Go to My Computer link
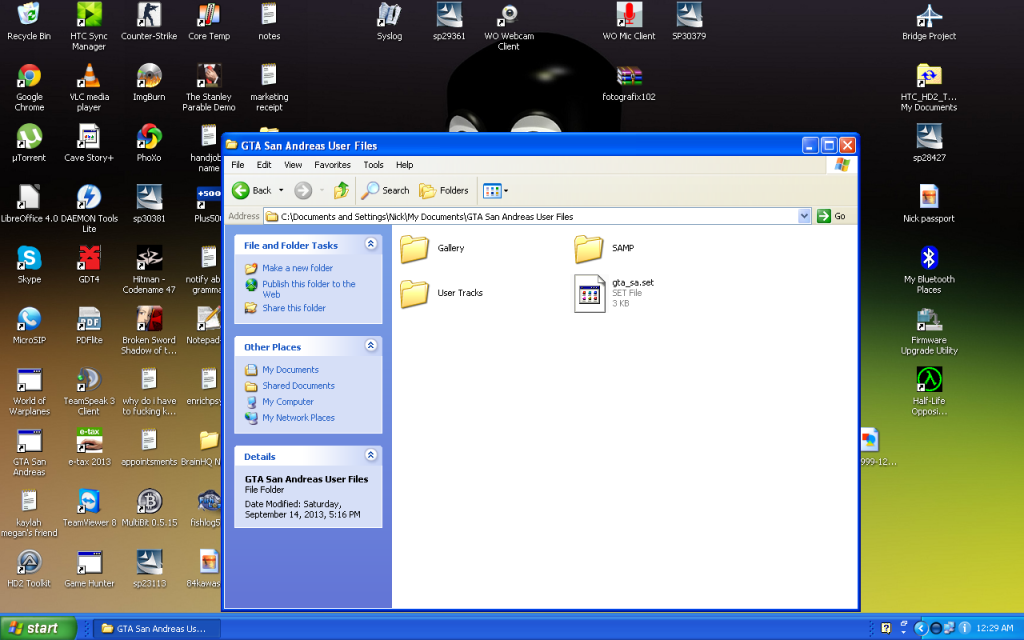Viewport: 1024px width, 640px height. (288, 402)
